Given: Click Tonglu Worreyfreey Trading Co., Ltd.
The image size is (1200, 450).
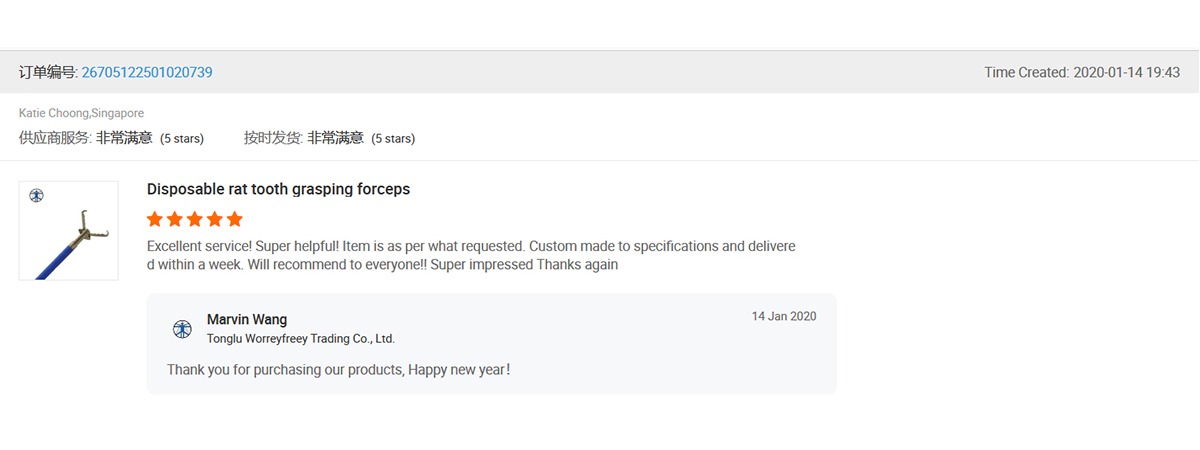Looking at the screenshot, I should (x=301, y=339).
